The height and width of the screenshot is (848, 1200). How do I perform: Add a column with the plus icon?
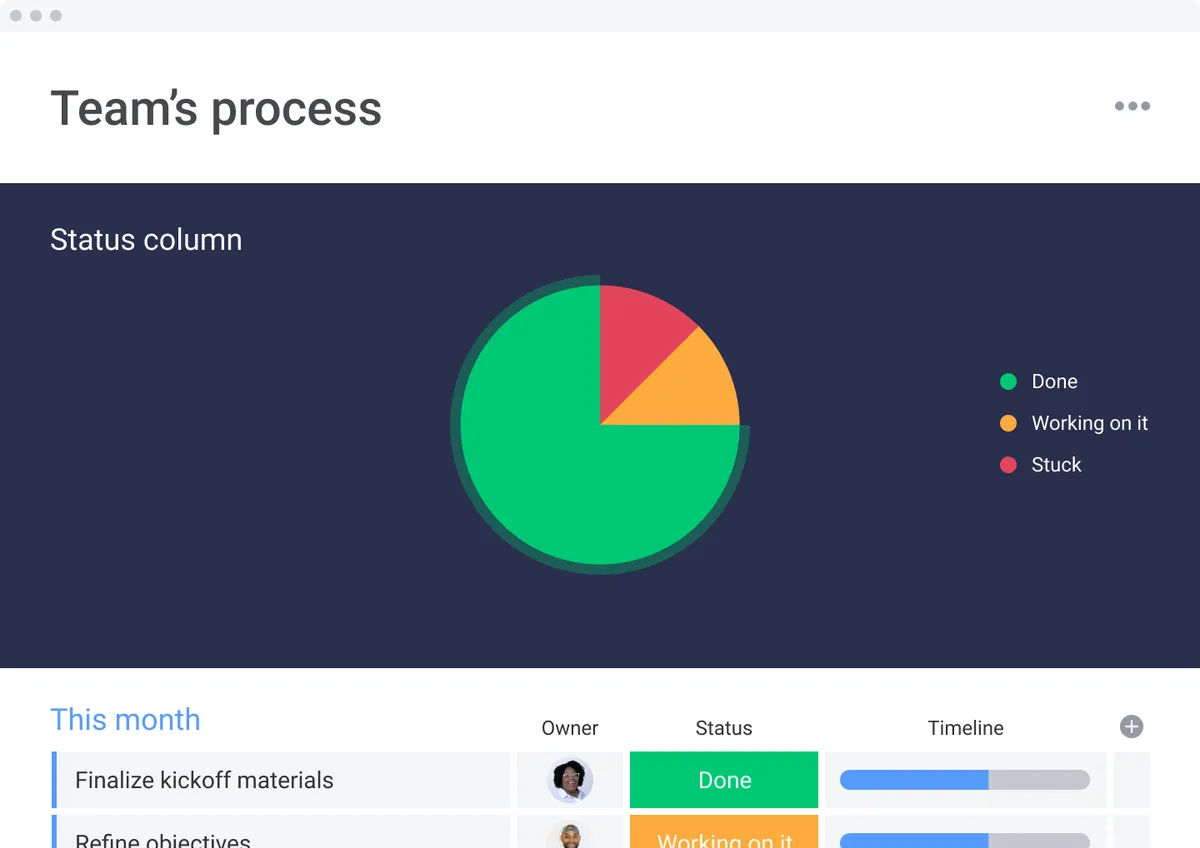point(1131,727)
